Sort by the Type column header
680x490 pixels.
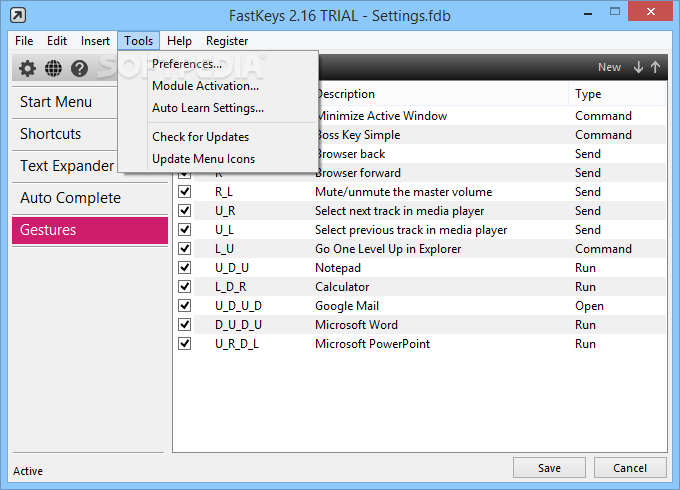pyautogui.click(x=617, y=94)
